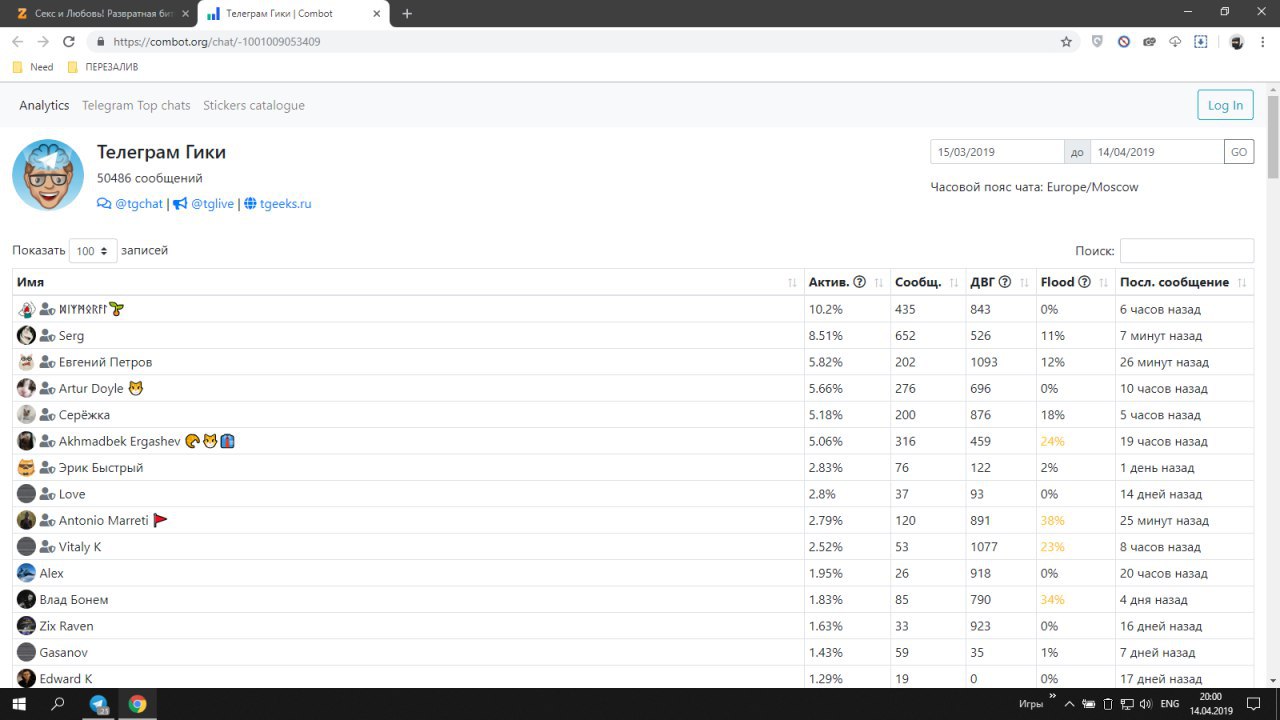Screen dimensions: 1280x720
Task: Click the name Эрик Быстрый
Action: click(101, 468)
